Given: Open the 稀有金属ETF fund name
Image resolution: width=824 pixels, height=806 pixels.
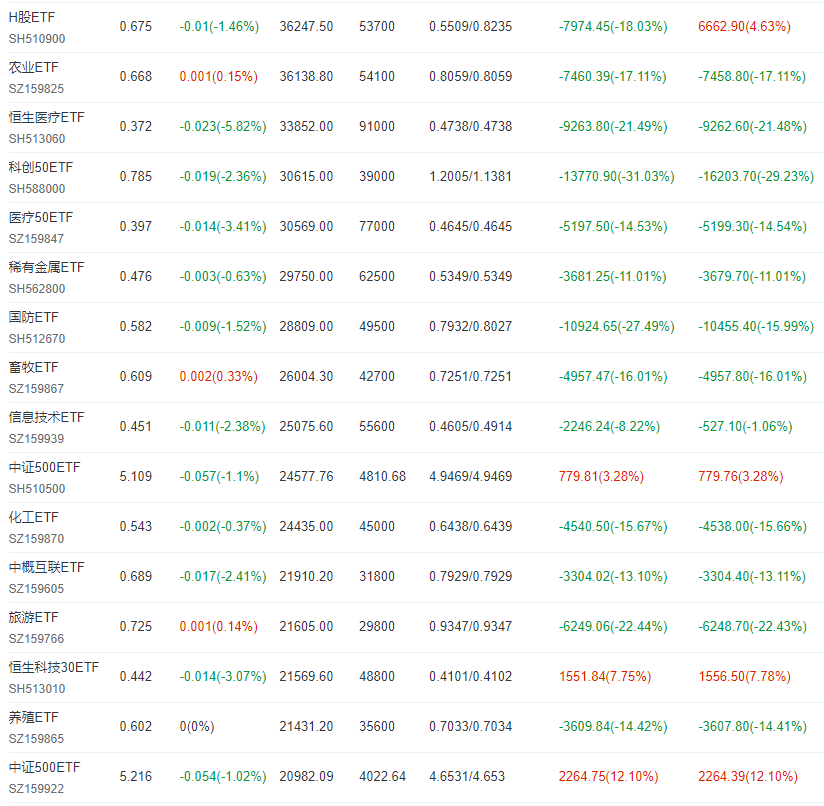Looking at the screenshot, I should click(x=46, y=267).
